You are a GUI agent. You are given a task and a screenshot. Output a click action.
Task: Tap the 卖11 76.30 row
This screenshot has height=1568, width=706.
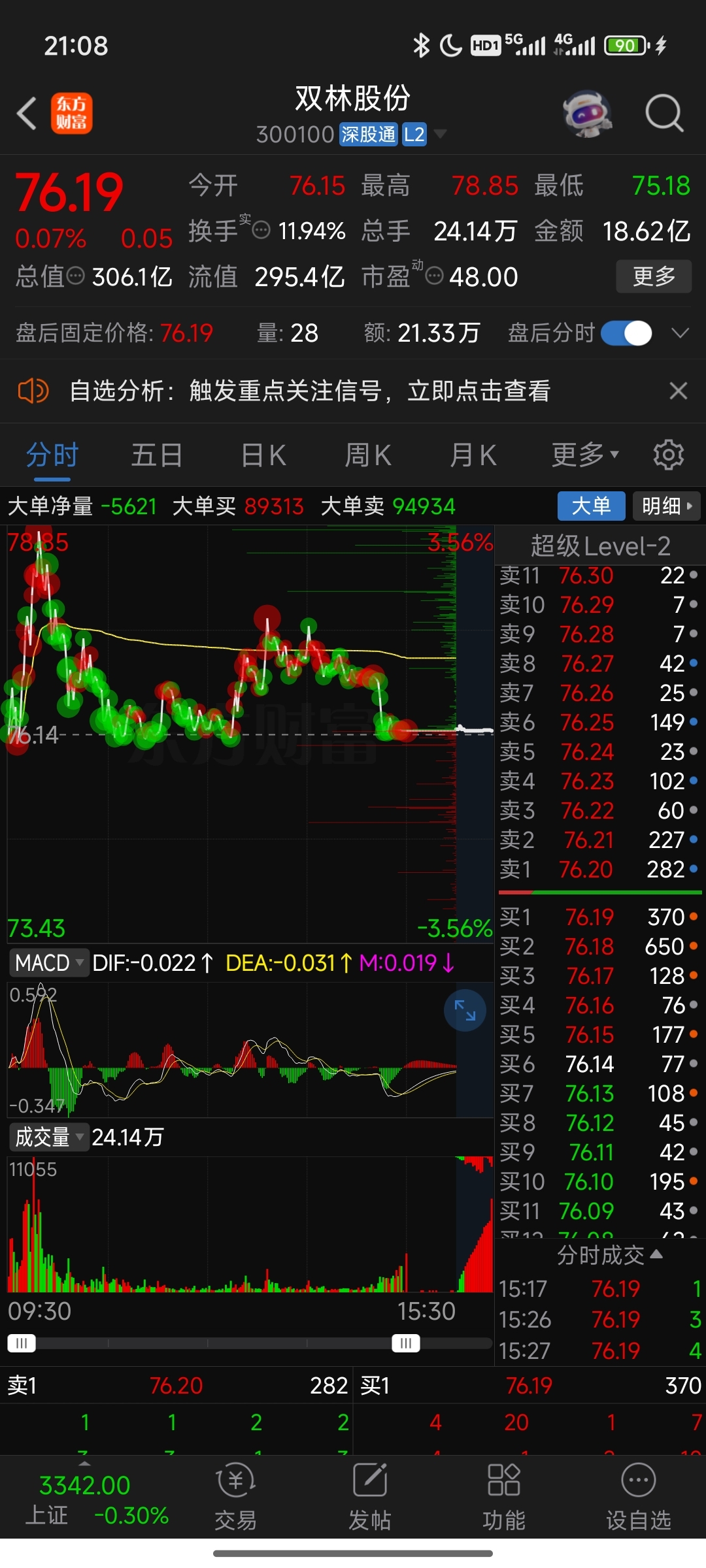tap(599, 575)
